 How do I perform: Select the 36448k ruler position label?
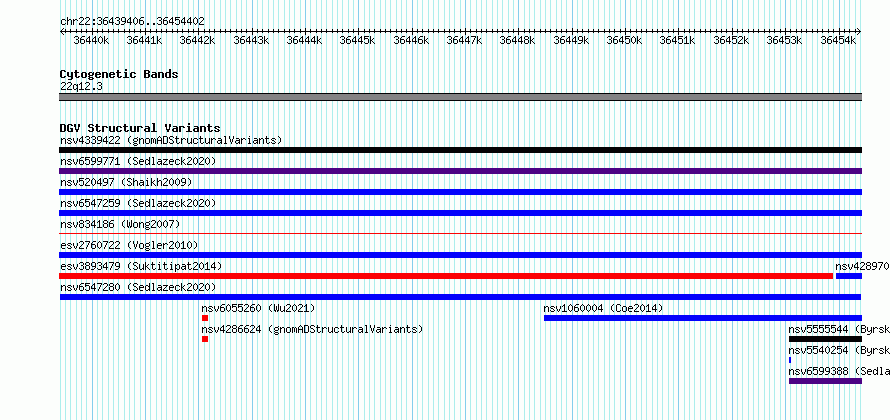pos(518,40)
